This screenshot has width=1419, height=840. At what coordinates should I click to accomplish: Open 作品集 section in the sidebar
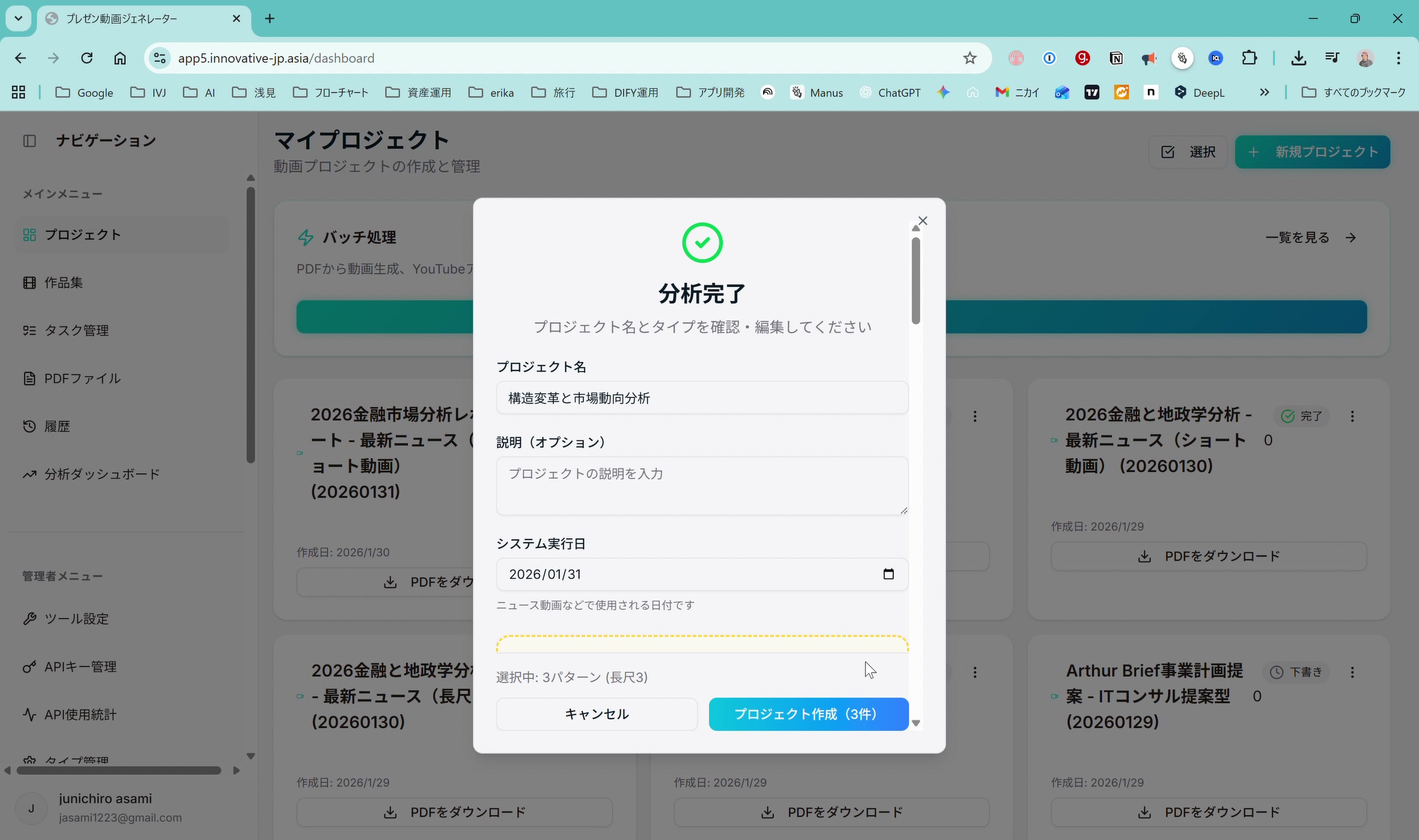(x=64, y=282)
